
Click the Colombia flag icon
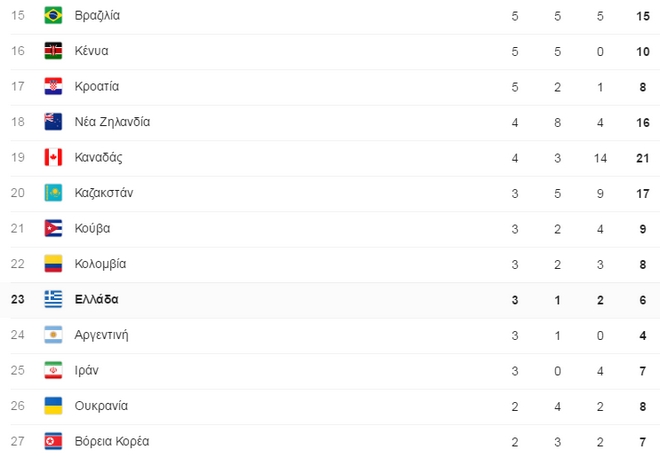54,264
